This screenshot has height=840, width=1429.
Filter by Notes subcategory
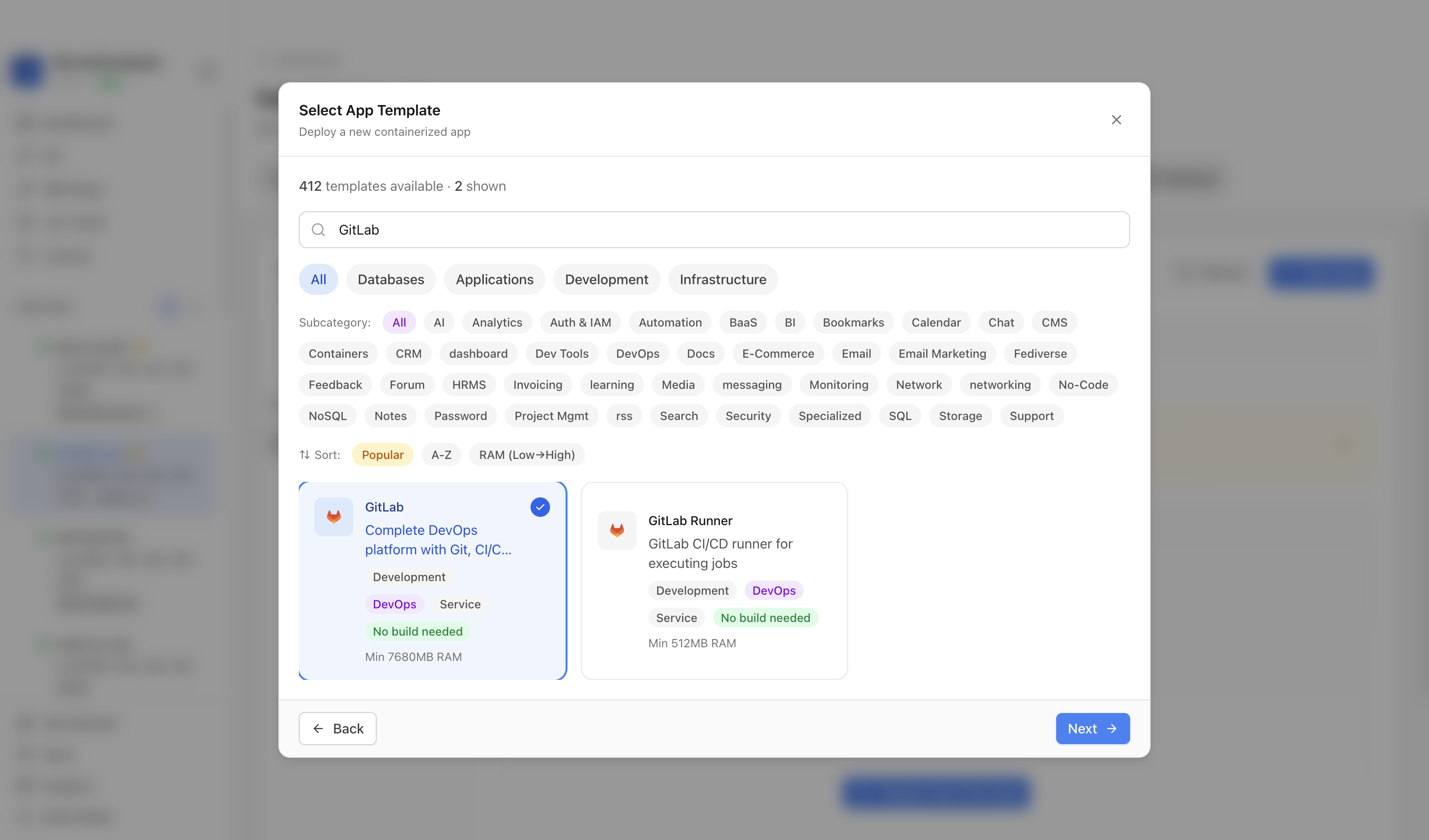pos(390,416)
